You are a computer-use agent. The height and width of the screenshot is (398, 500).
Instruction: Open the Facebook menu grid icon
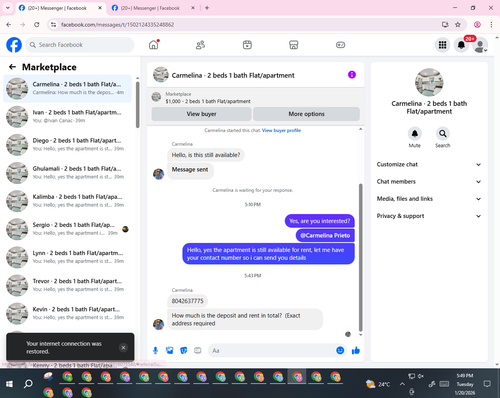tap(442, 45)
